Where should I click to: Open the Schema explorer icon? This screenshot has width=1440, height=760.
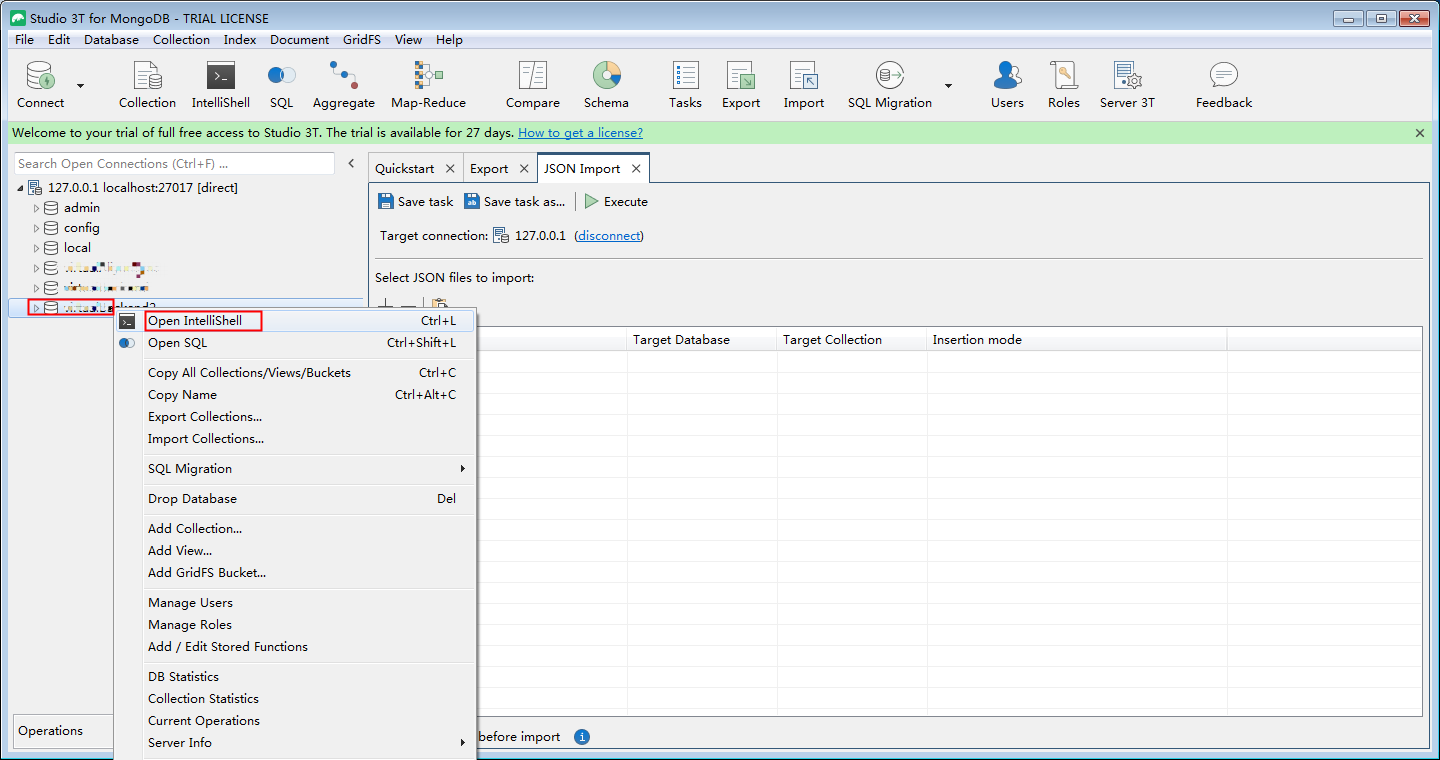click(606, 76)
